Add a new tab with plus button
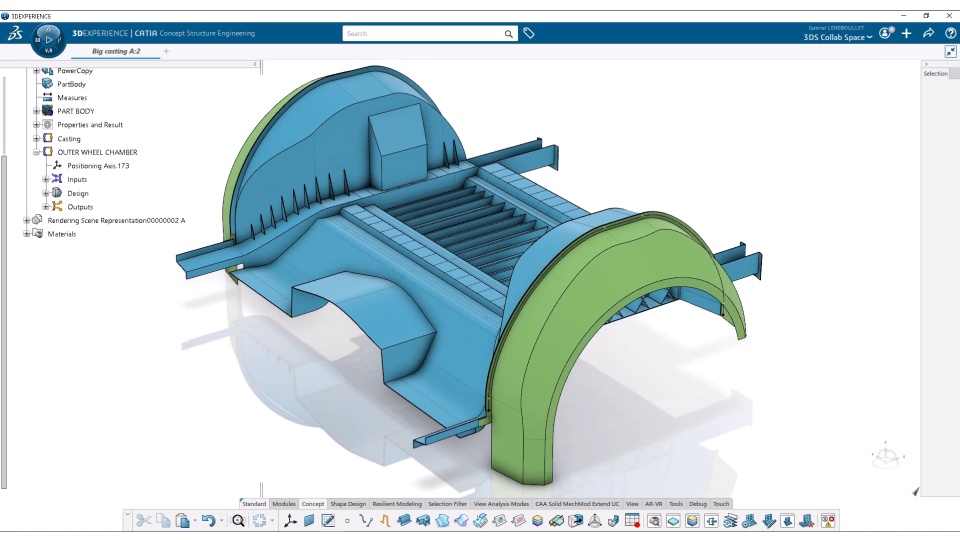Screen dimensions: 960x540 (x=166, y=51)
